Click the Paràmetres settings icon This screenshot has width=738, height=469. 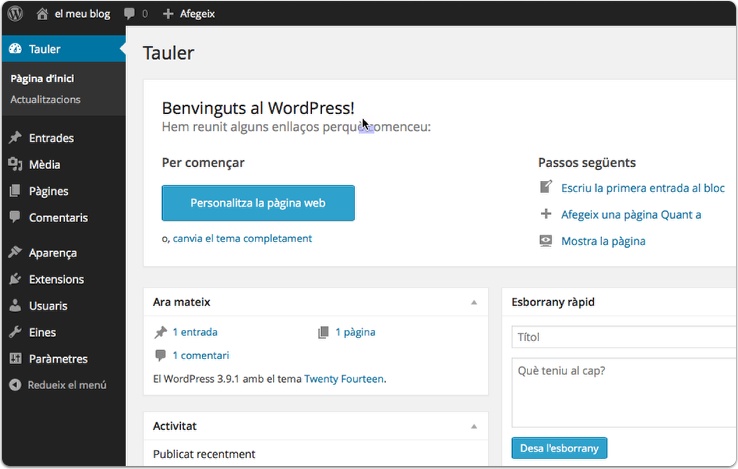coord(15,358)
